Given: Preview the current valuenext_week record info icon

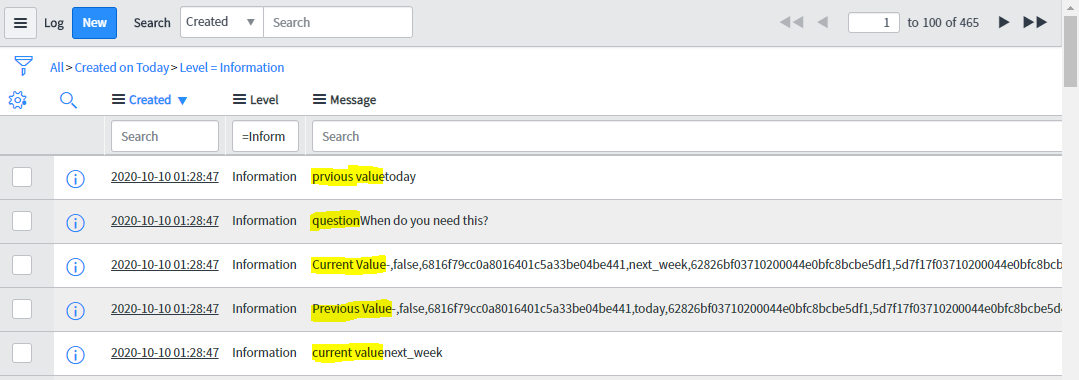Looking at the screenshot, I should pos(75,355).
